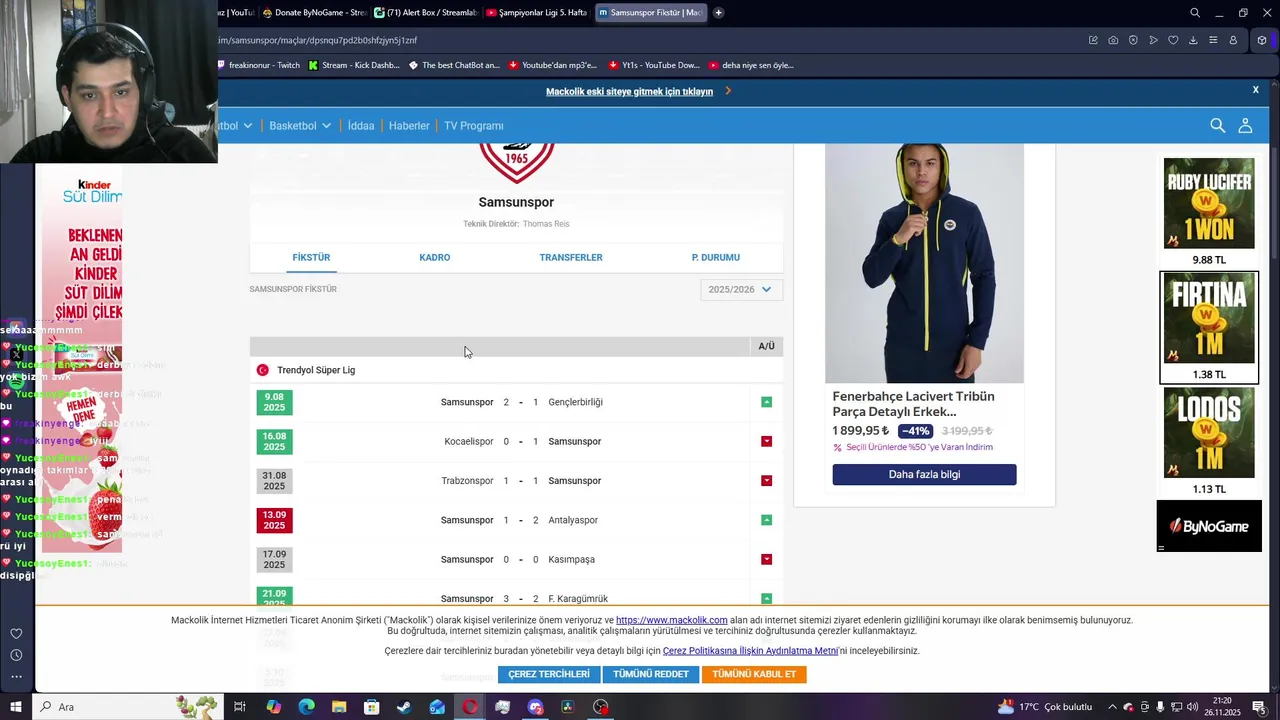Open the https://www.mackolik.com link

[672, 620]
